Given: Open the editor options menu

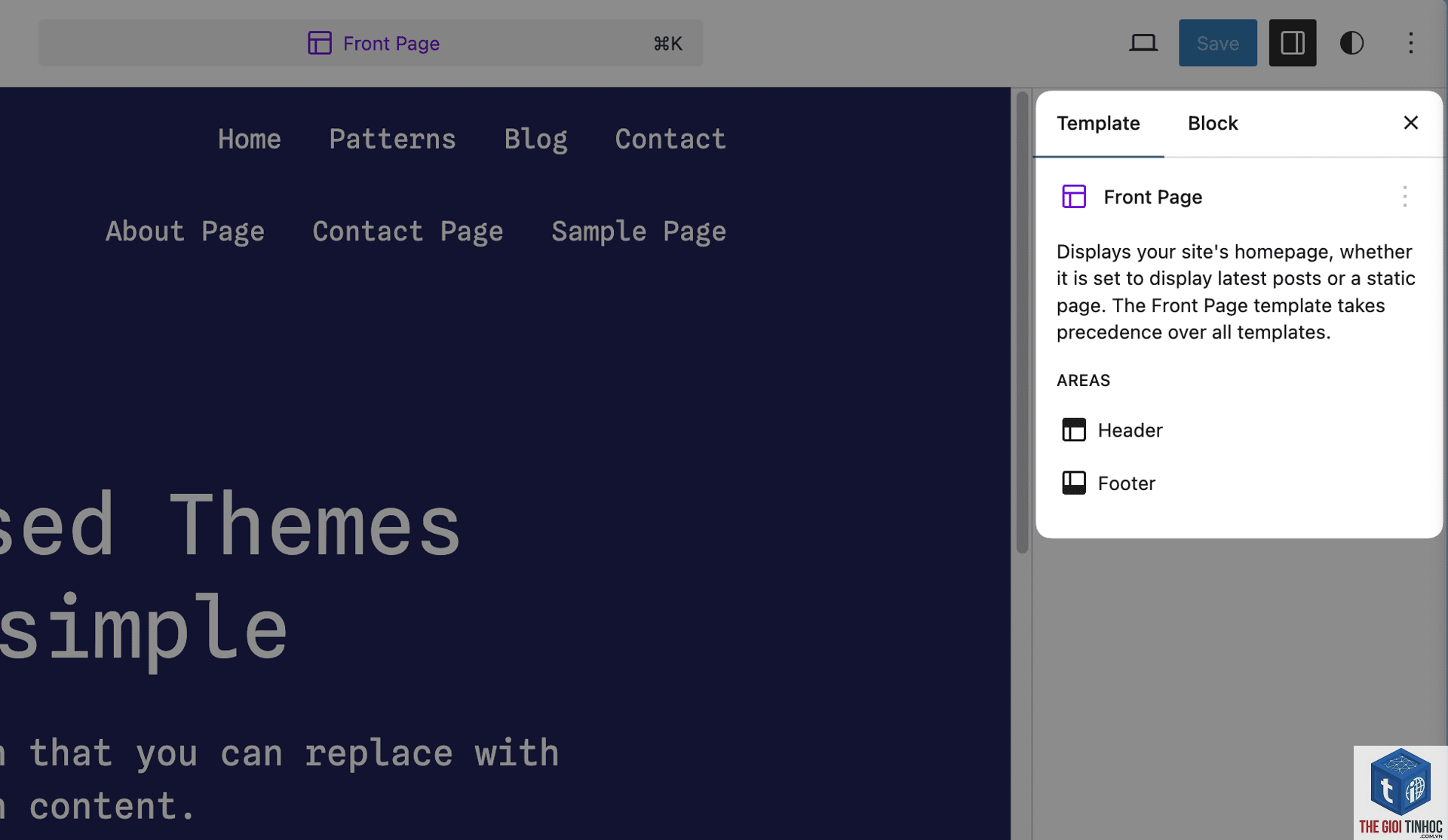Looking at the screenshot, I should (1410, 43).
